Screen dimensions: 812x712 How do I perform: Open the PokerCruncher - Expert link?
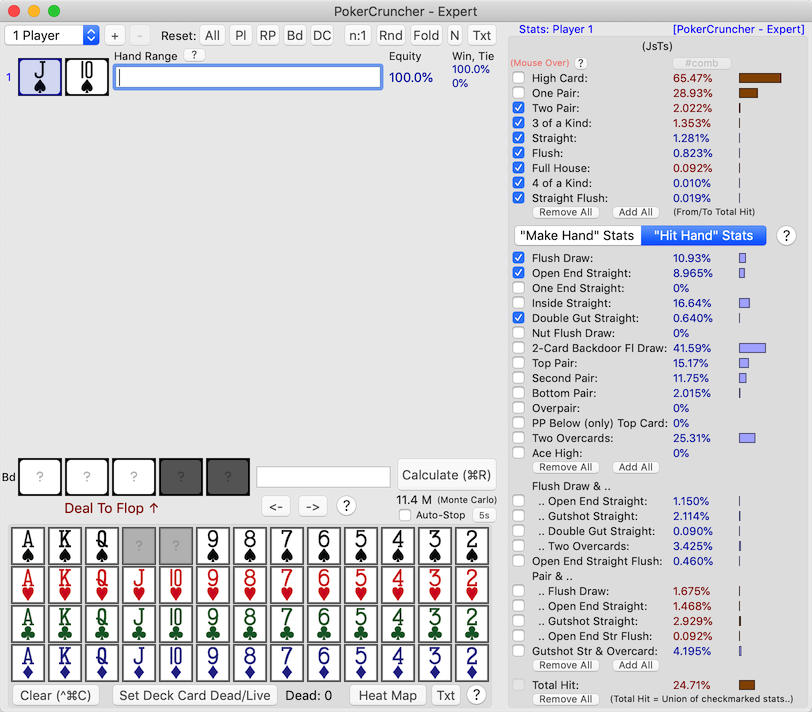coord(738,29)
